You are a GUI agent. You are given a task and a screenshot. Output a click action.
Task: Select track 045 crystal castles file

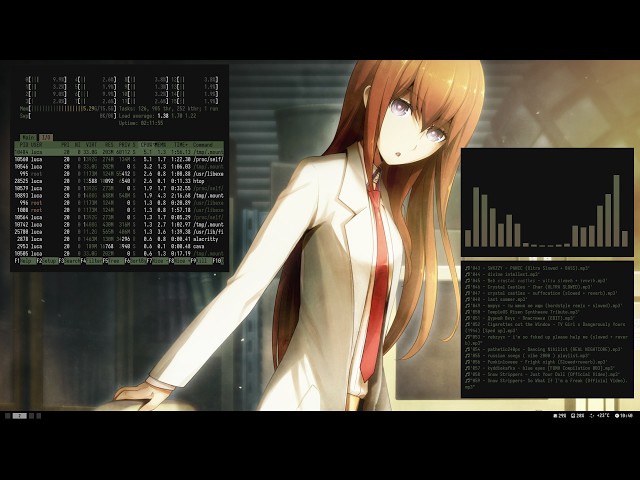coord(536,281)
